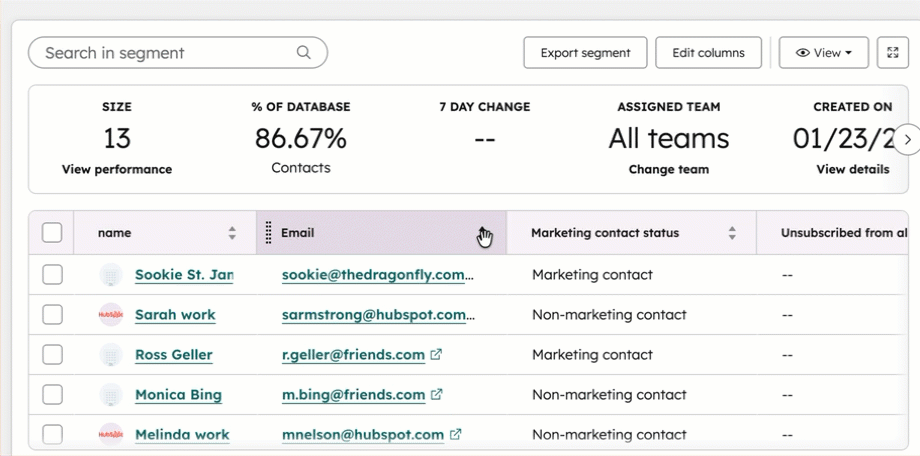Click the mnelson@hubspot.com email link

[x=363, y=434]
